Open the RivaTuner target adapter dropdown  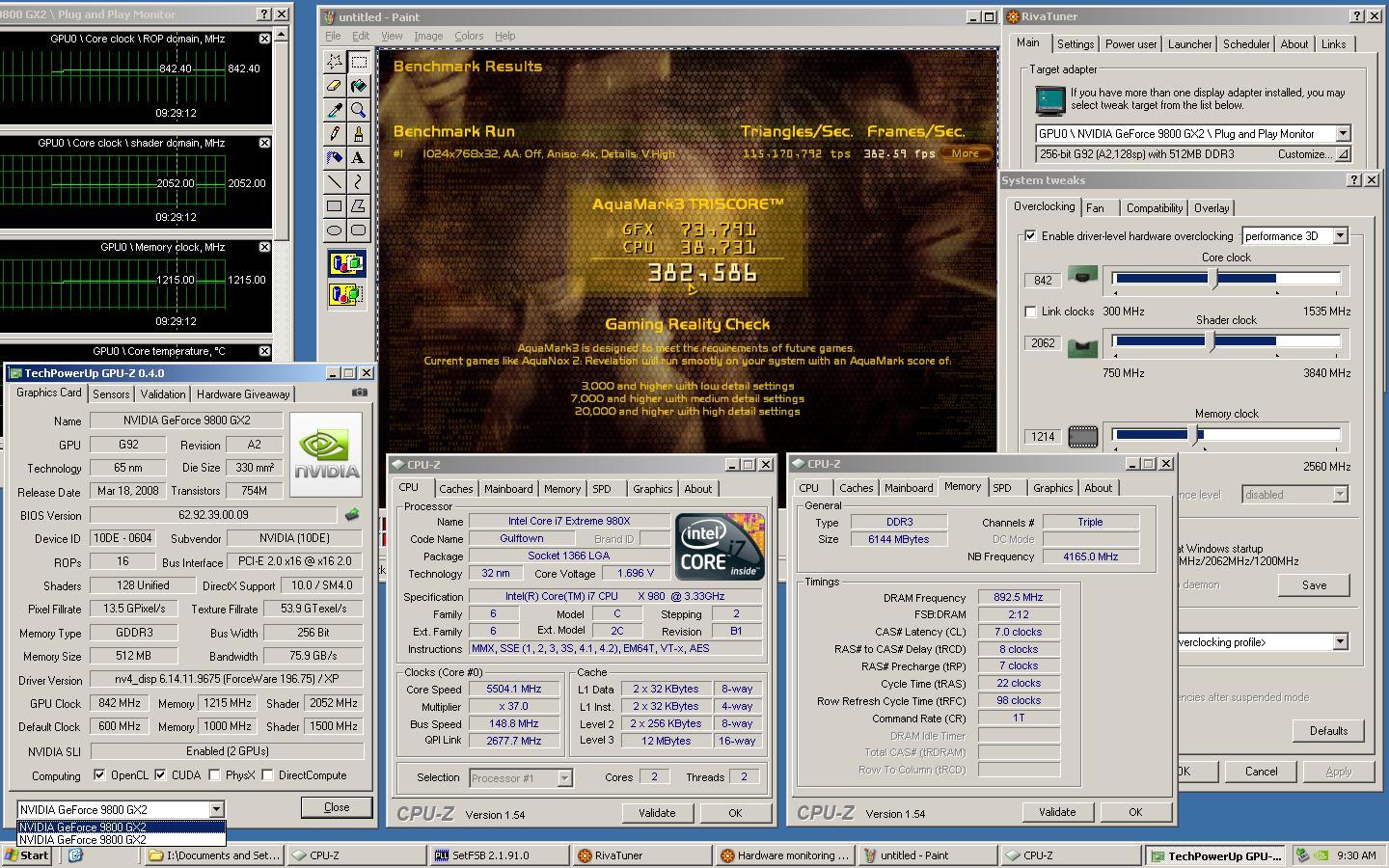click(1343, 133)
